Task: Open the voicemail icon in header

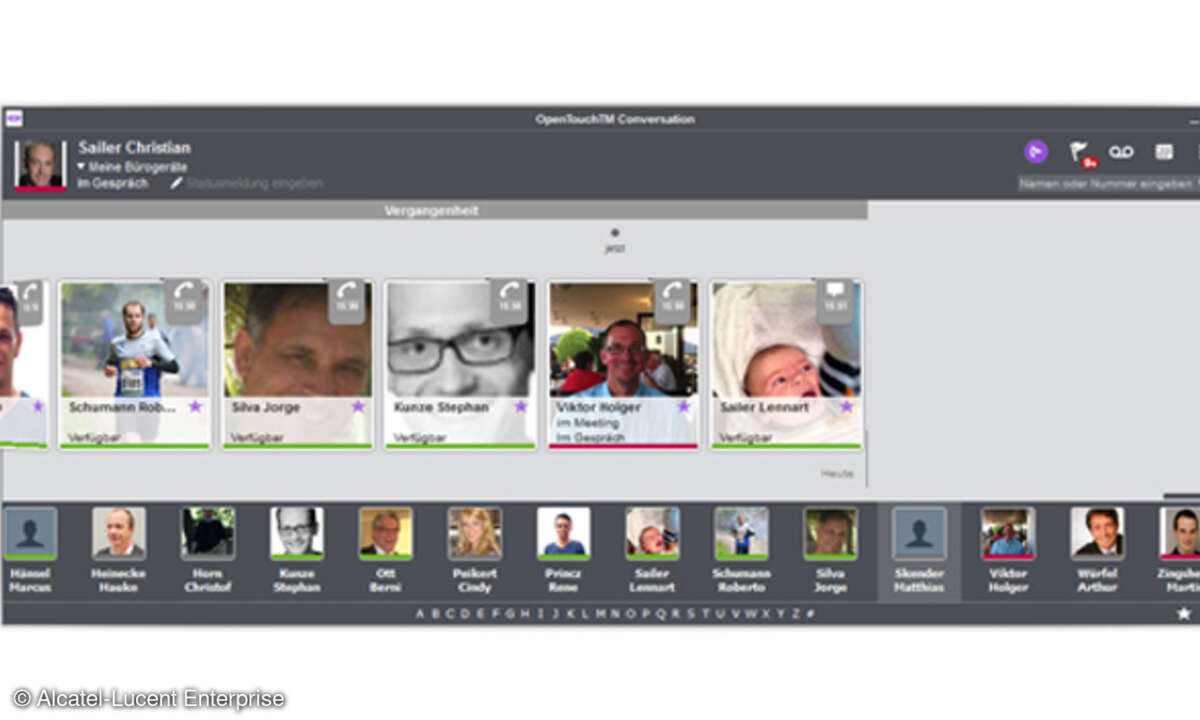Action: pyautogui.click(x=1121, y=151)
